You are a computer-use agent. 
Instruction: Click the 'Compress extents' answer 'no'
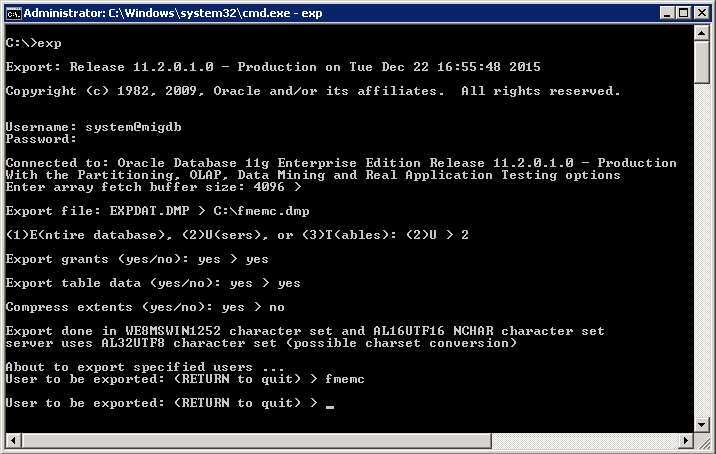point(277,308)
